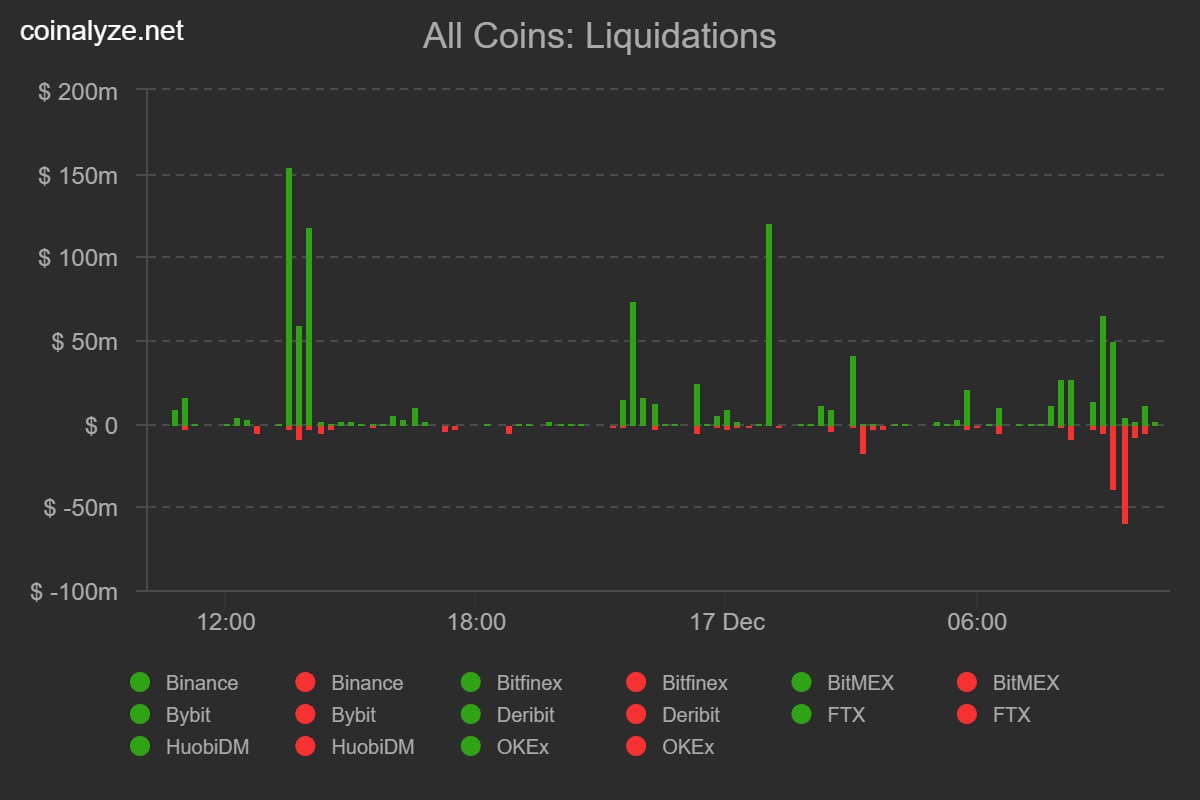This screenshot has width=1200, height=800.
Task: Toggle red FTX series visibility label
Action: click(1011, 715)
